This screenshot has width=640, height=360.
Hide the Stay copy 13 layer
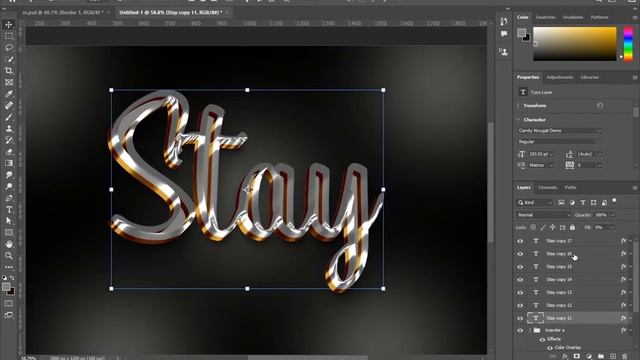pyautogui.click(x=520, y=293)
